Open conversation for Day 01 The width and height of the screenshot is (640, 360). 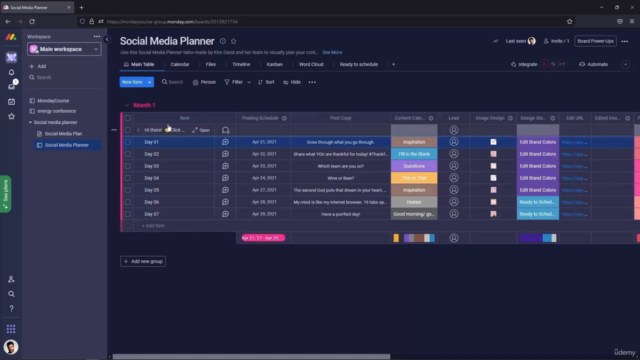225,142
